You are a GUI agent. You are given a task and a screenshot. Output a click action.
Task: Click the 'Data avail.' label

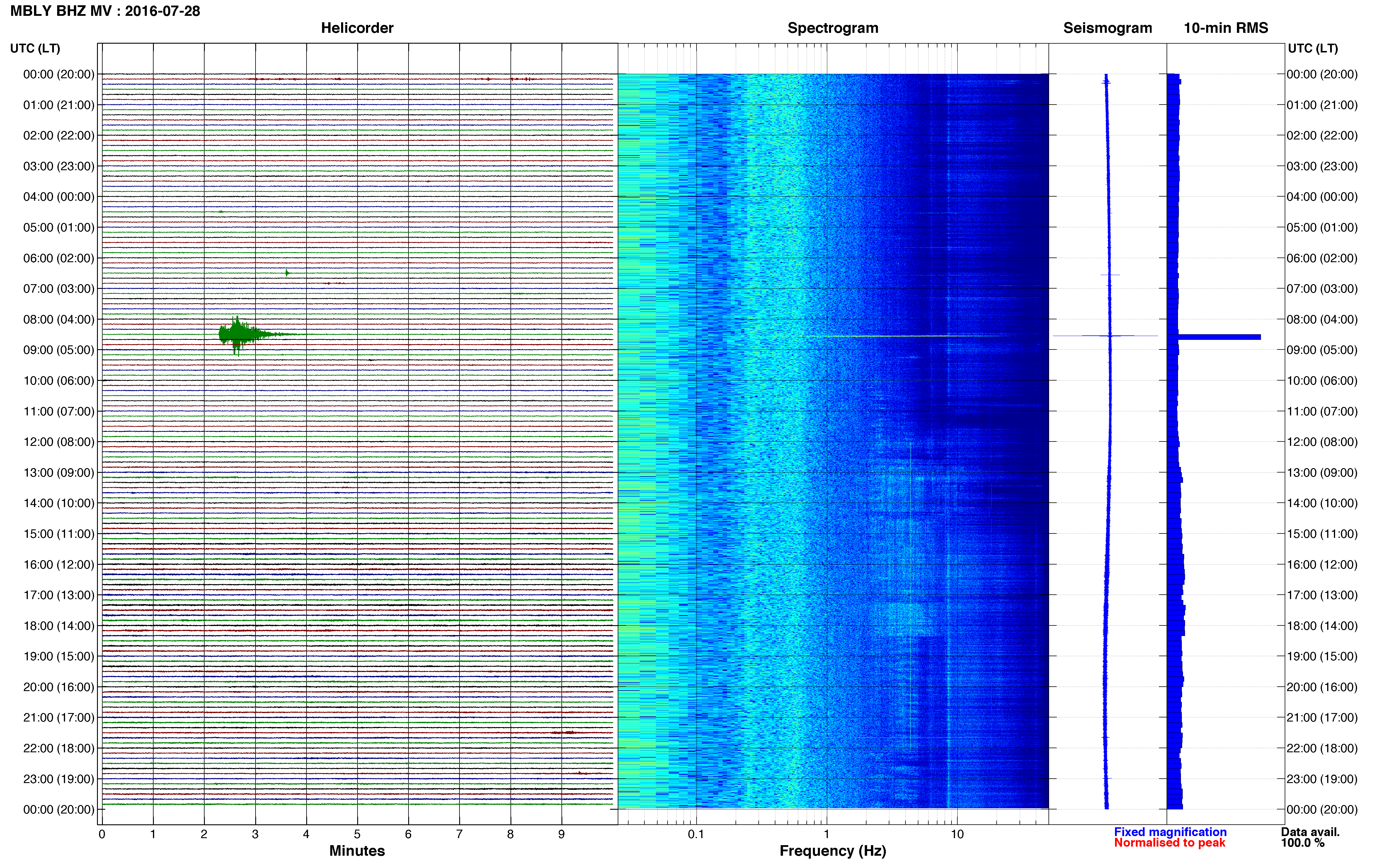point(1310,832)
